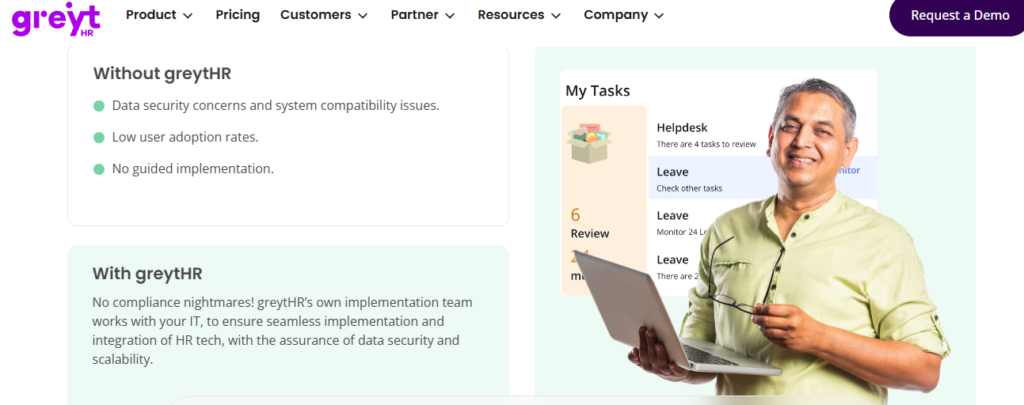This screenshot has height=405, width=1024.
Task: Click the 6 Review count
Action: pos(589,223)
